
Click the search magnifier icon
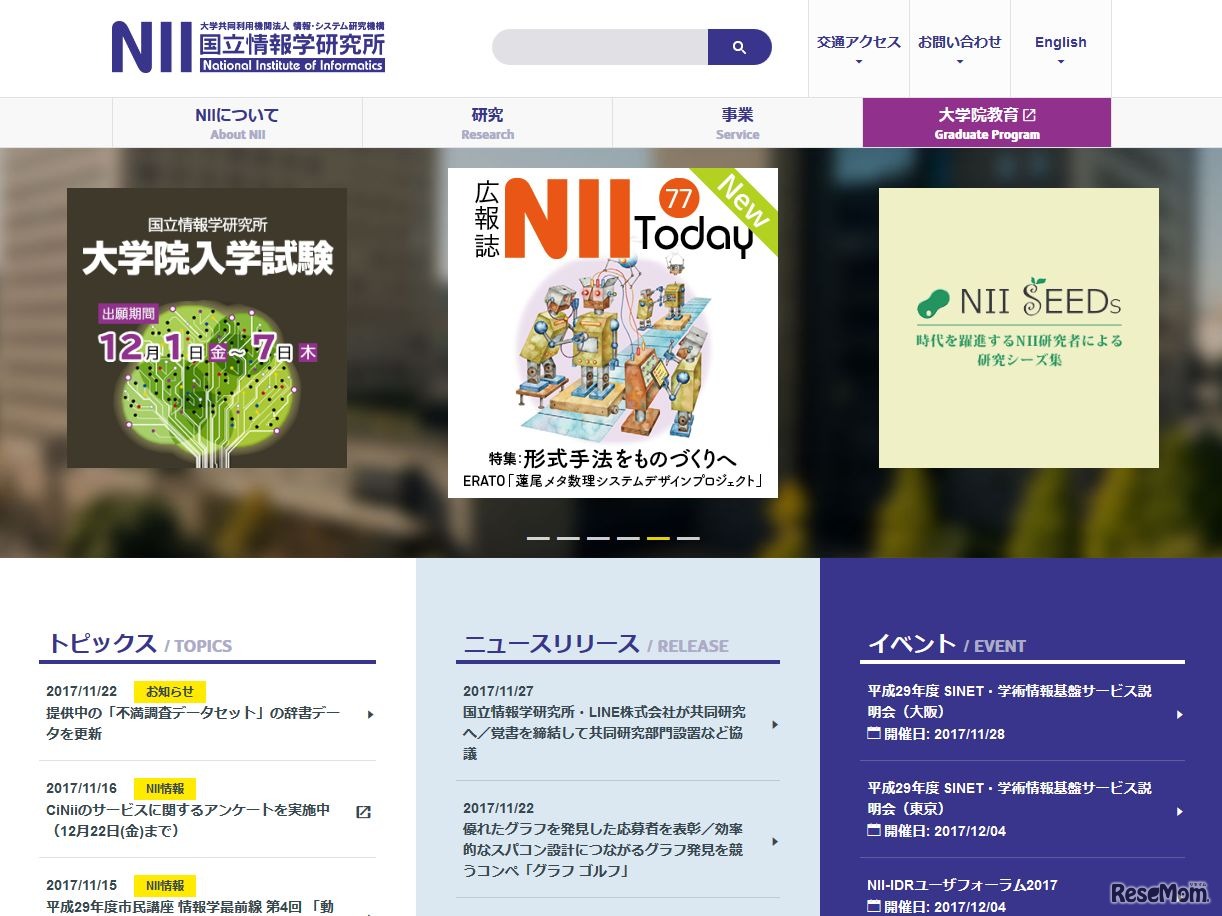[739, 46]
